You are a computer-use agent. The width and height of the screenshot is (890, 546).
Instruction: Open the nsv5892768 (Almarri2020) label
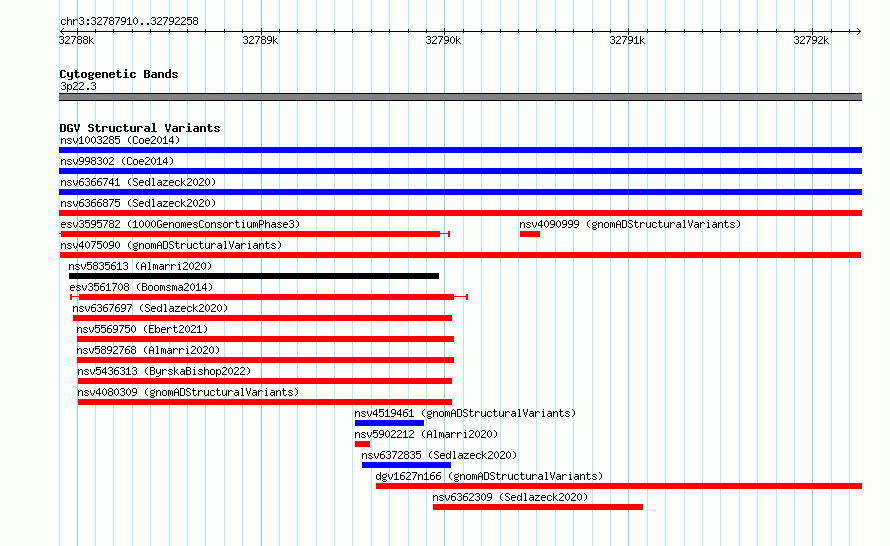point(148,350)
